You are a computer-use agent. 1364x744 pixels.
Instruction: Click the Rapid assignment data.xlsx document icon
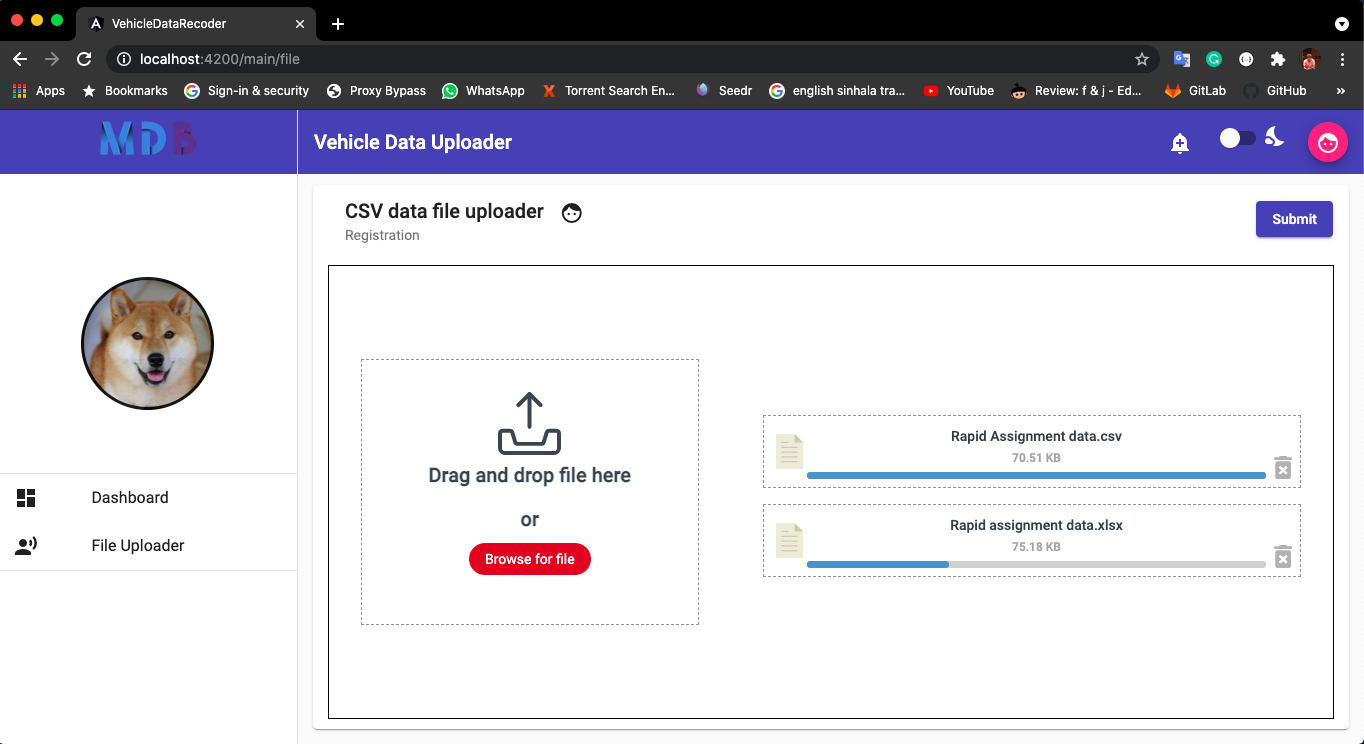click(789, 541)
